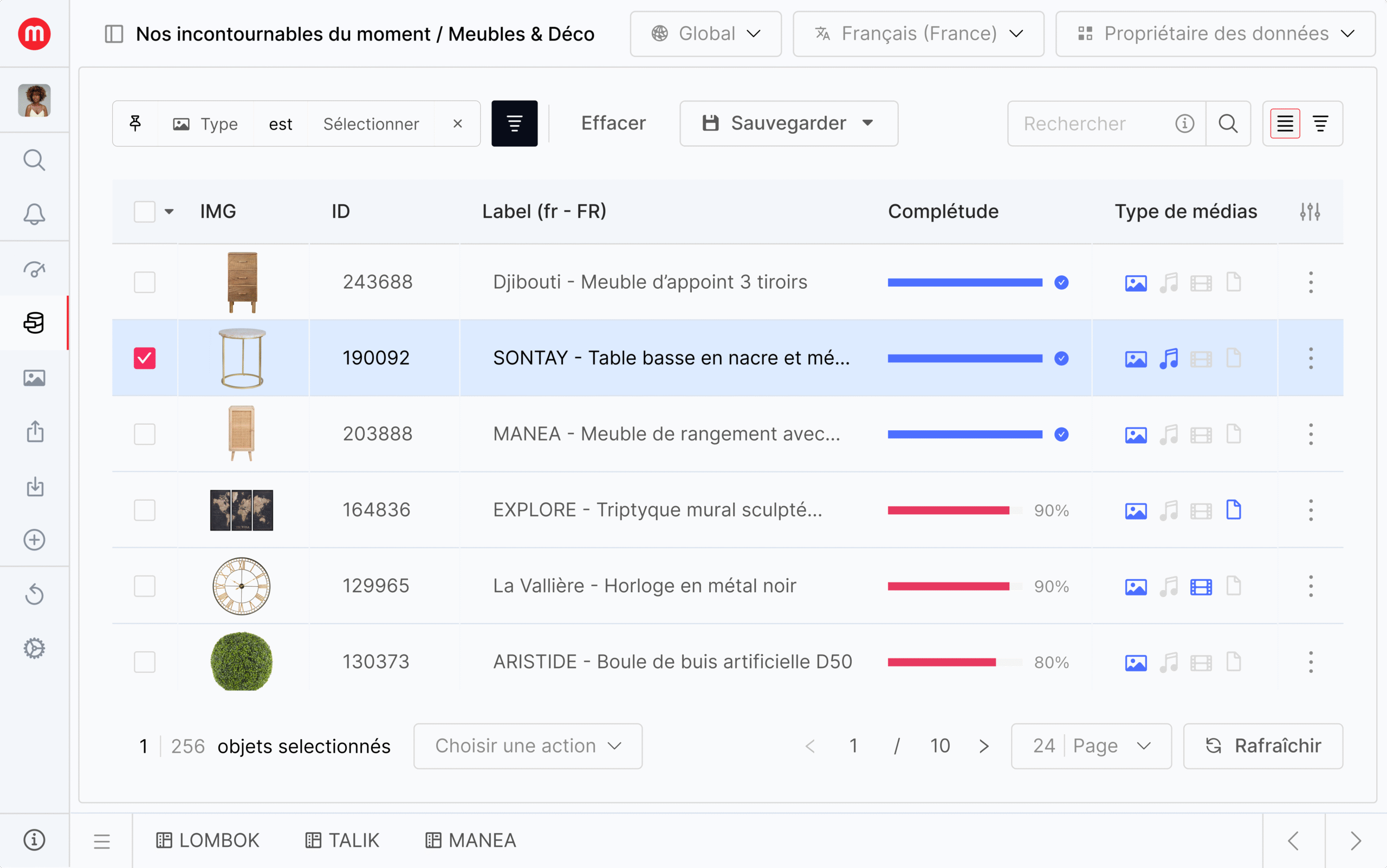Click the history revert sidebar icon
The image size is (1387, 868).
point(34,594)
